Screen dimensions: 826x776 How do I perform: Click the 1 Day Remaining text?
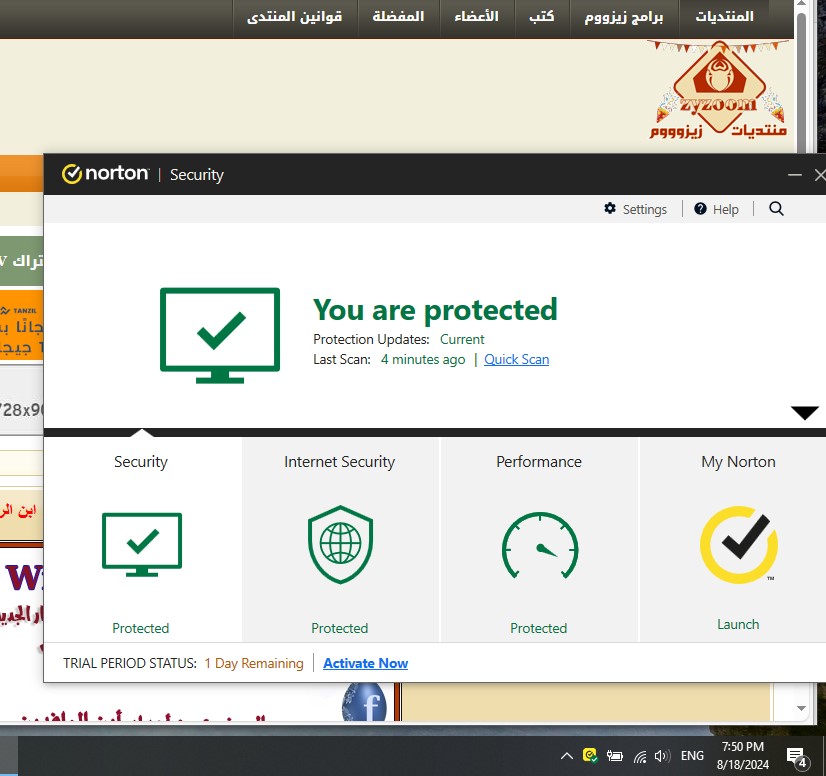254,663
